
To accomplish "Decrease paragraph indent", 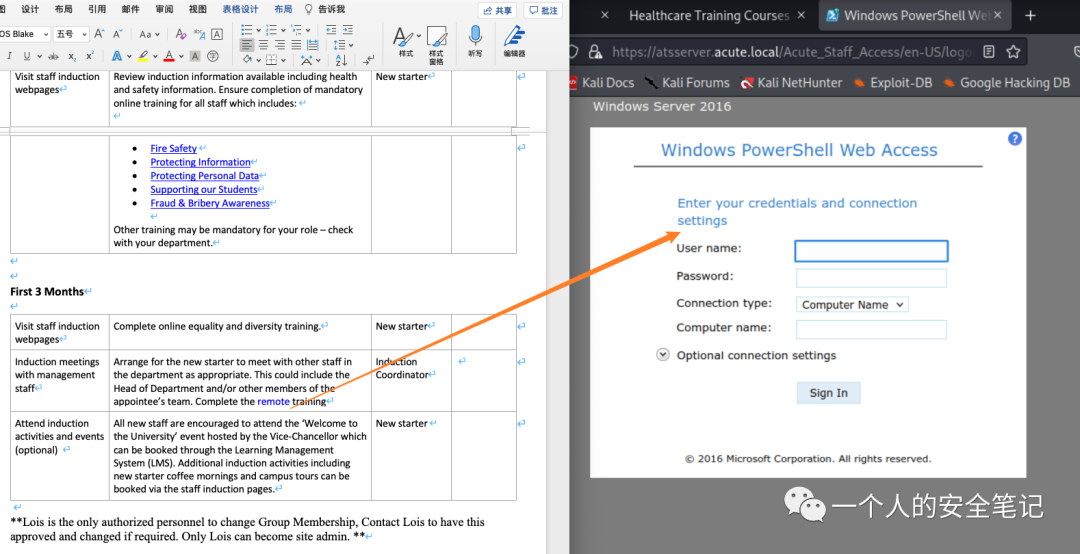I will tap(331, 30).
